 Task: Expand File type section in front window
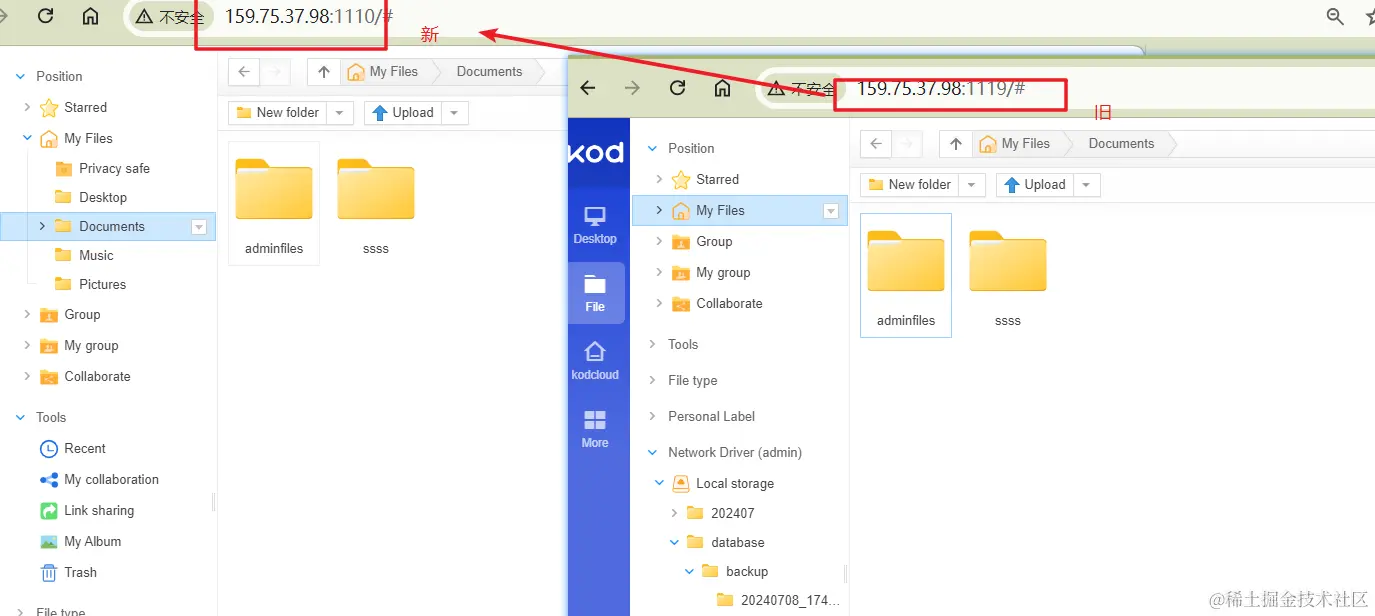click(653, 380)
